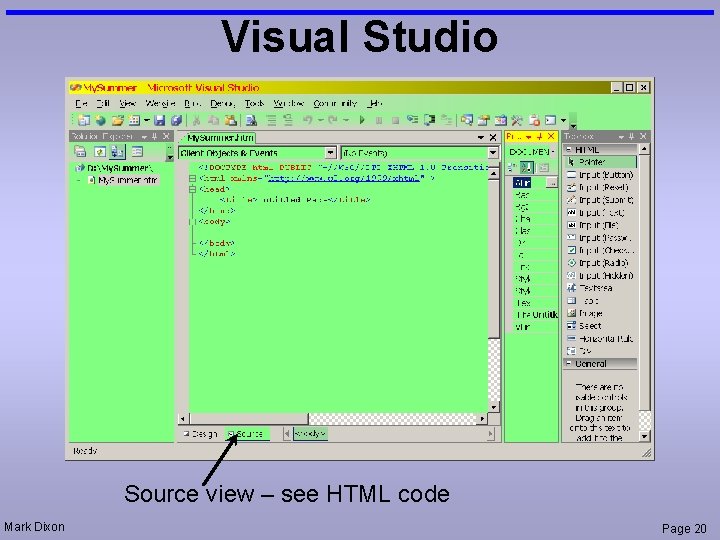The image size is (720, 540).
Task: Select Input (File) in the Toolbox
Action: pos(600,225)
